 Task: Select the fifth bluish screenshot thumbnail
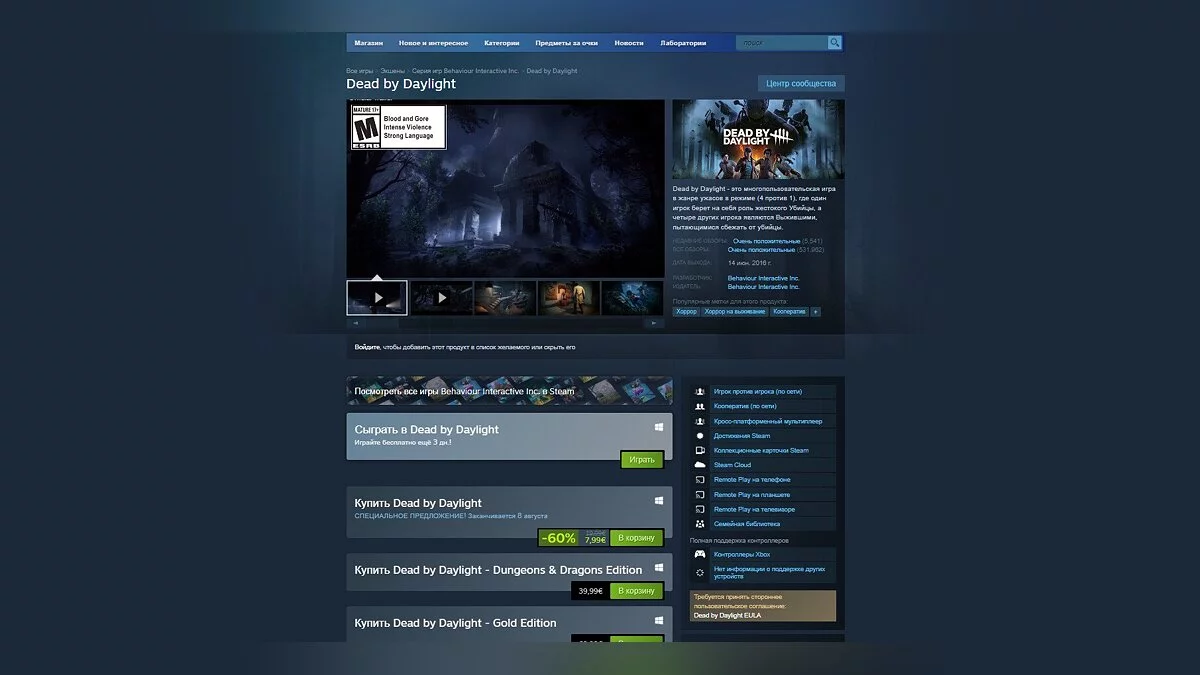(632, 297)
